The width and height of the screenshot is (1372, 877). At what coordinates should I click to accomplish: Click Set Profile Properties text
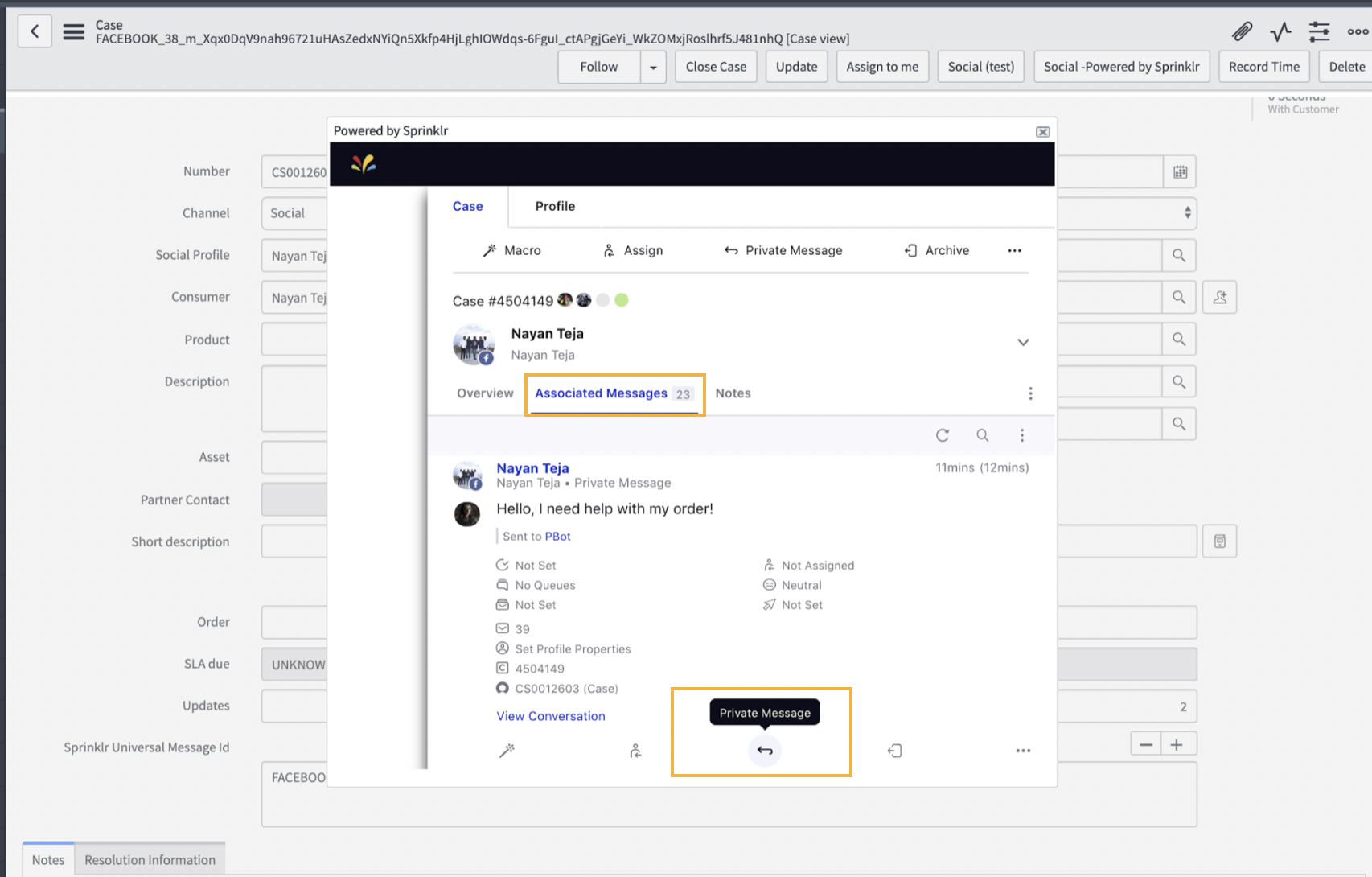tap(573, 649)
